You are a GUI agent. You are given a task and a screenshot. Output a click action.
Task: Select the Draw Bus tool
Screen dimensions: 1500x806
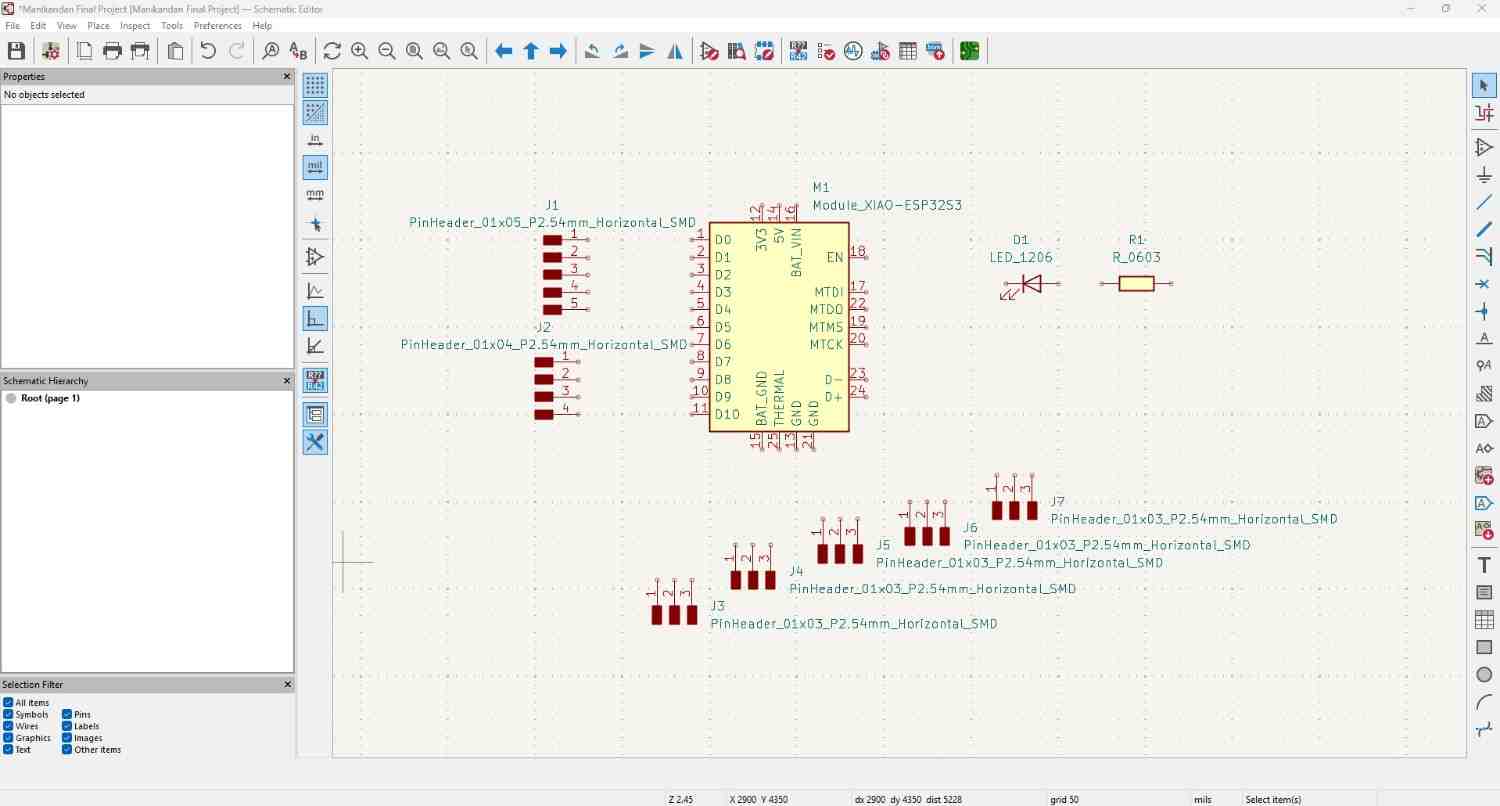pos(1484,229)
